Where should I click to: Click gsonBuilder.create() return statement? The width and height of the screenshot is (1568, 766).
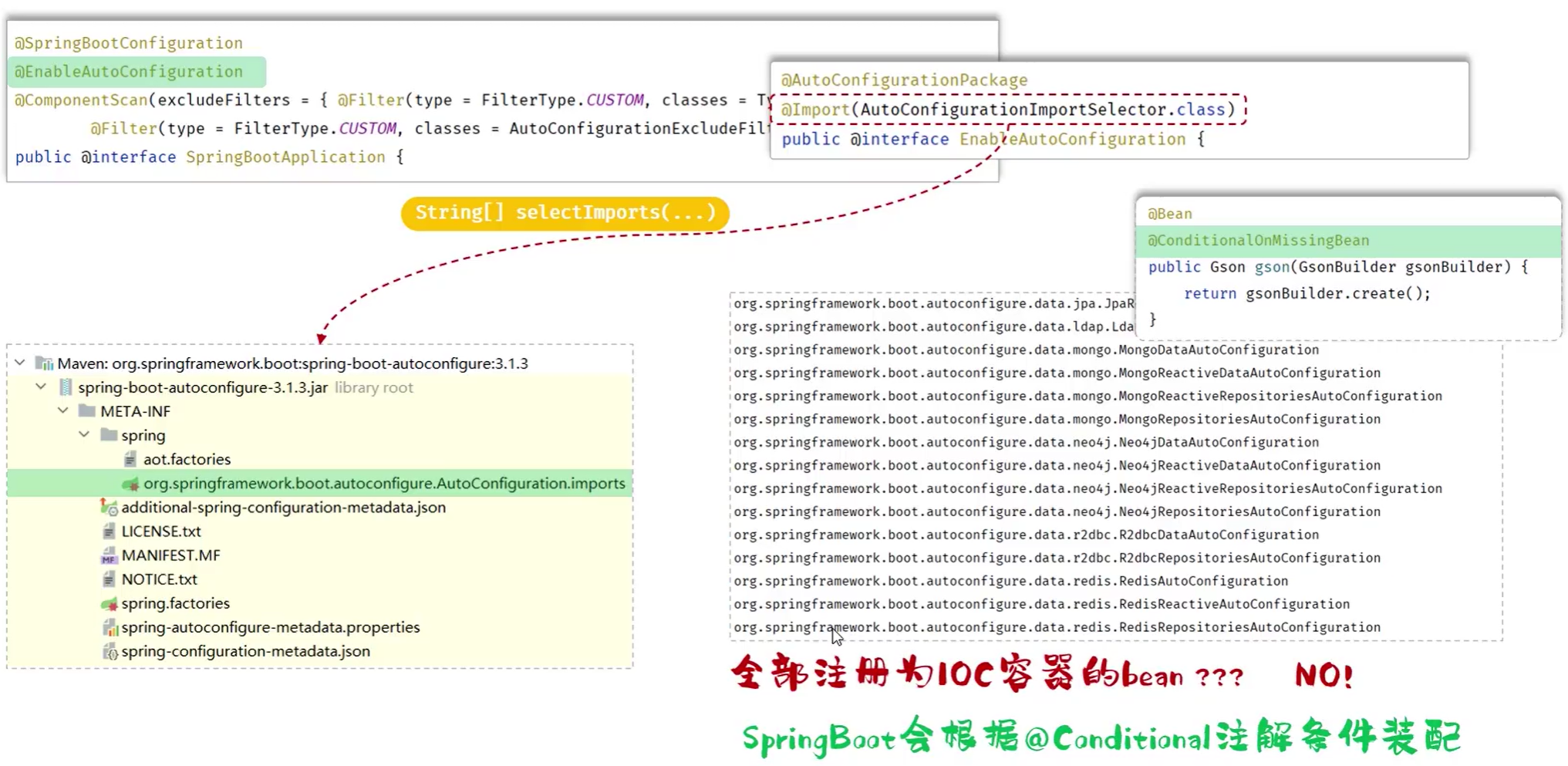pyautogui.click(x=1307, y=293)
